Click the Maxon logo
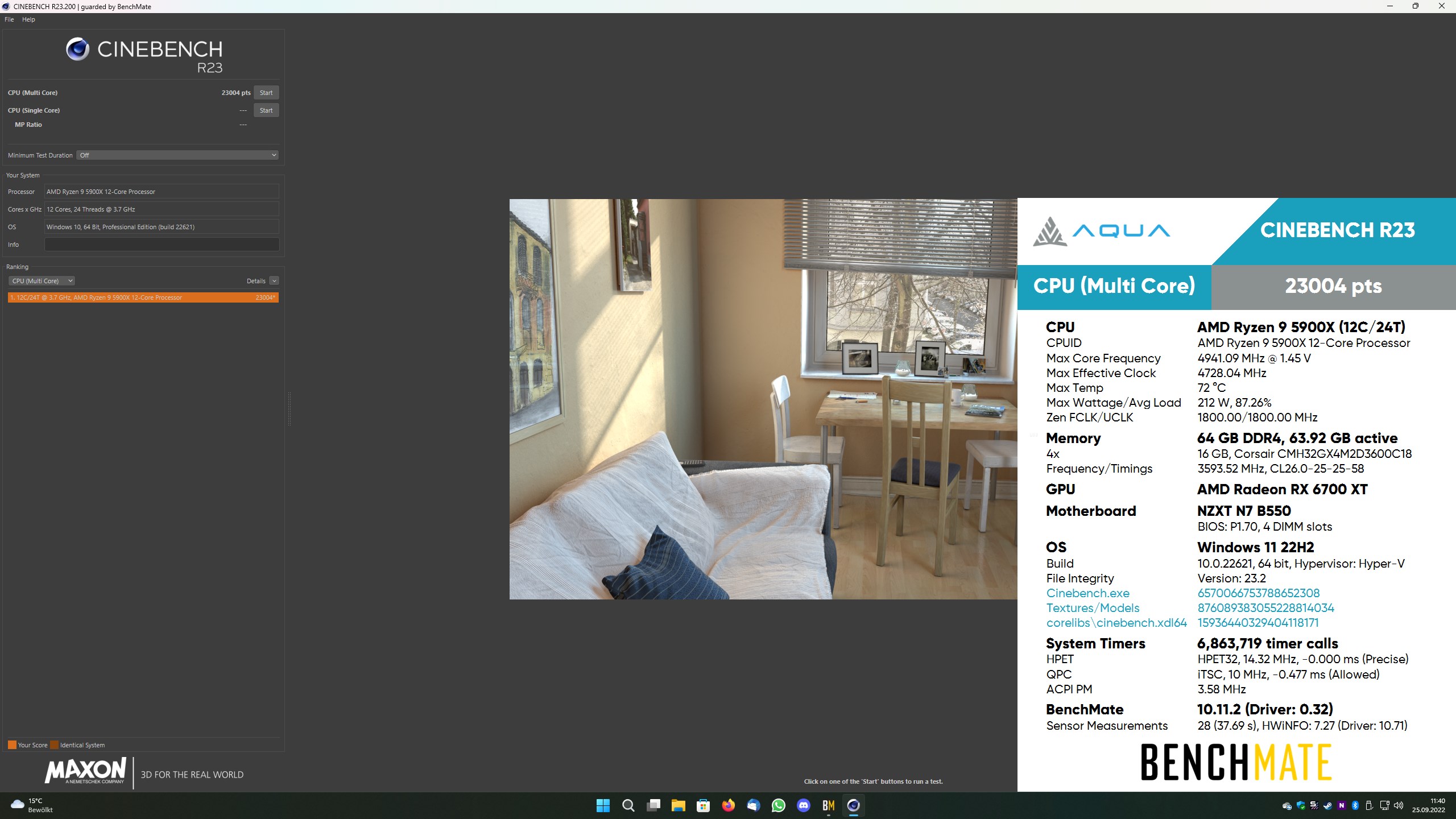The image size is (1456, 819). 85,771
